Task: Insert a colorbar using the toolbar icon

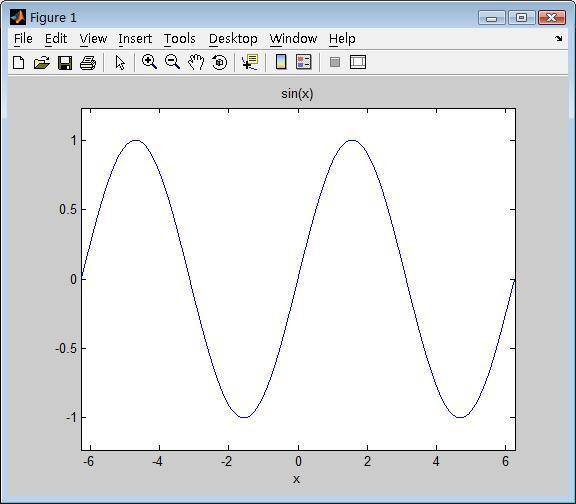Action: [x=281, y=62]
